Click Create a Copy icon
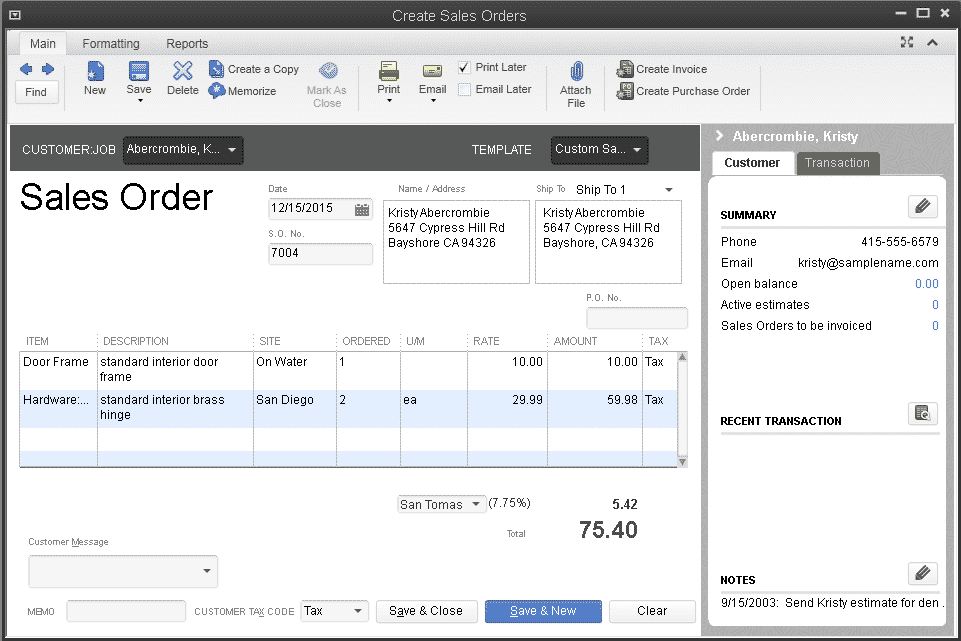This screenshot has width=961, height=641. coord(216,69)
